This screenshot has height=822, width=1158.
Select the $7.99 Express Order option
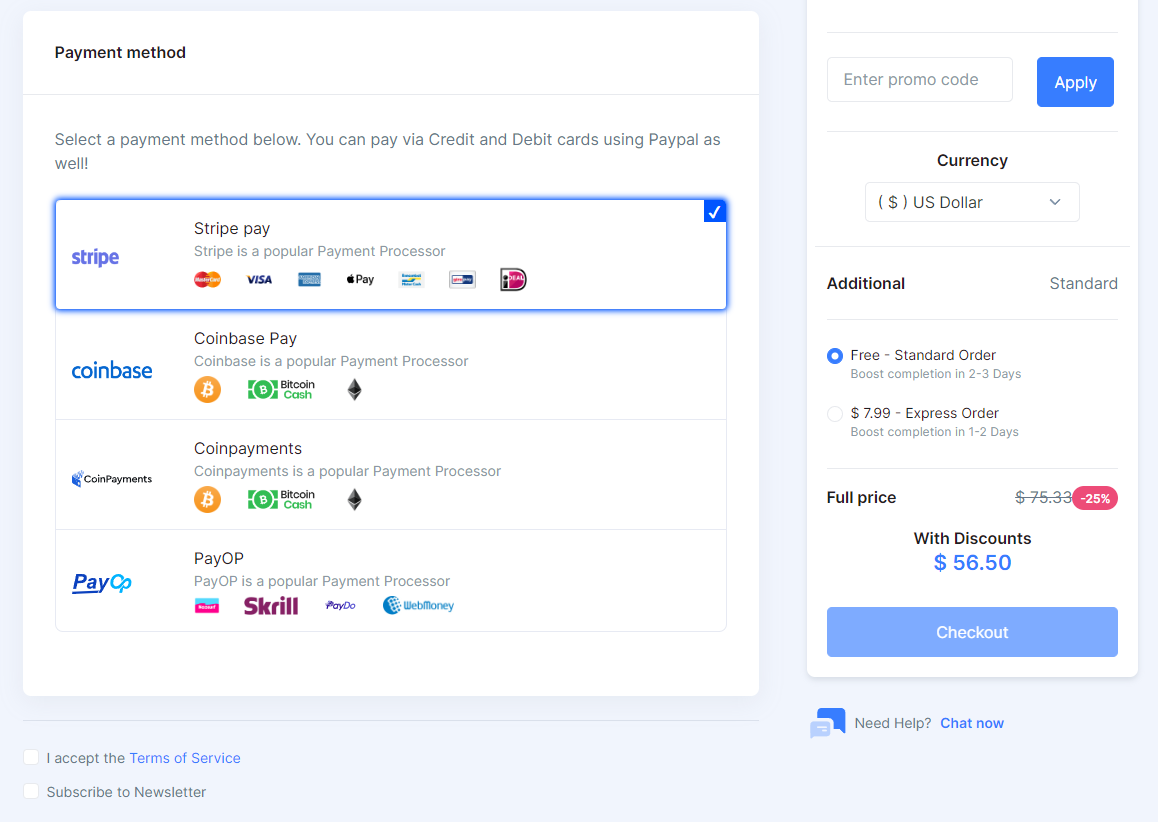pyautogui.click(x=835, y=414)
